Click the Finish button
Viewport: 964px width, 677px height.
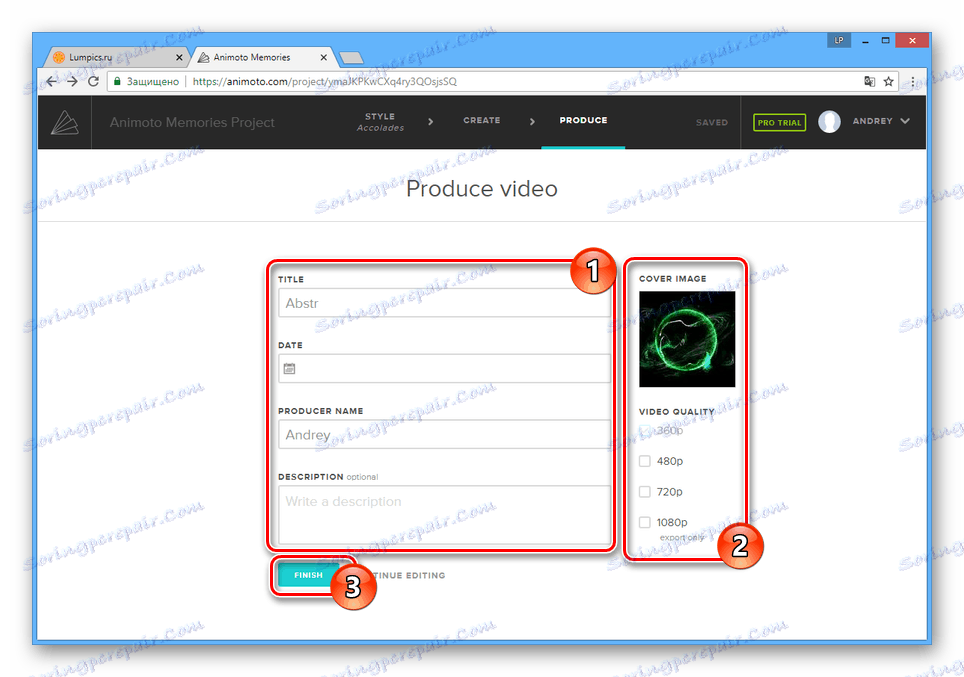coord(308,575)
